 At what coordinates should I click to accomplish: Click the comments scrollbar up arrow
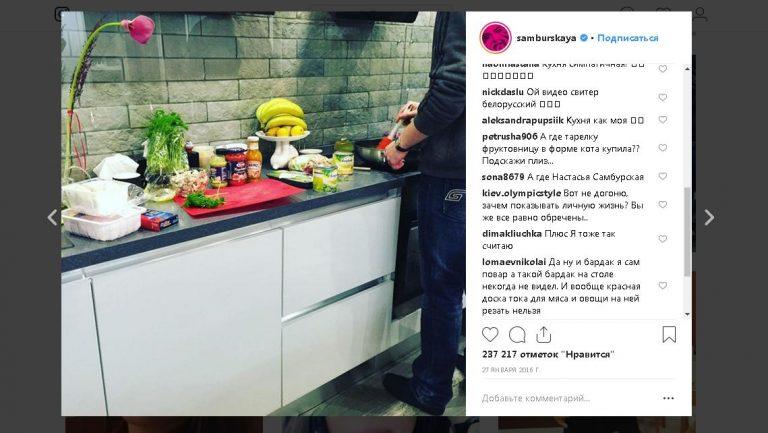687,69
